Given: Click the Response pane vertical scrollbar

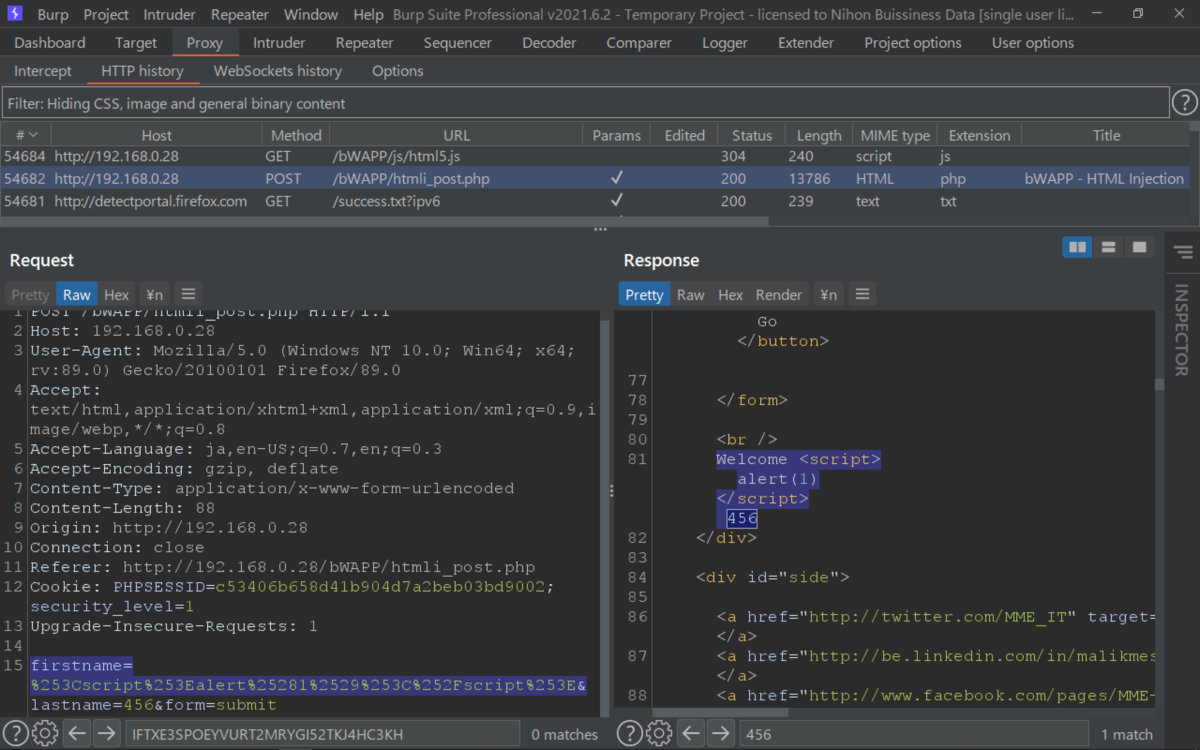Looking at the screenshot, I should click(x=1160, y=384).
